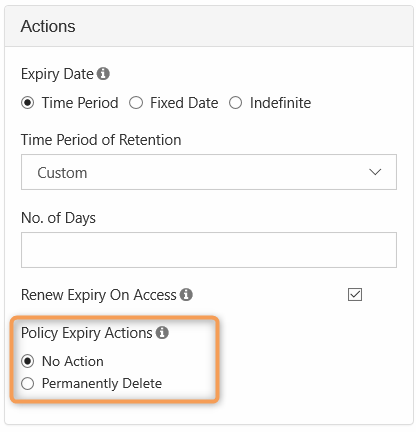Click the info icon beside Expiry Date
416x432 pixels.
click(x=103, y=74)
